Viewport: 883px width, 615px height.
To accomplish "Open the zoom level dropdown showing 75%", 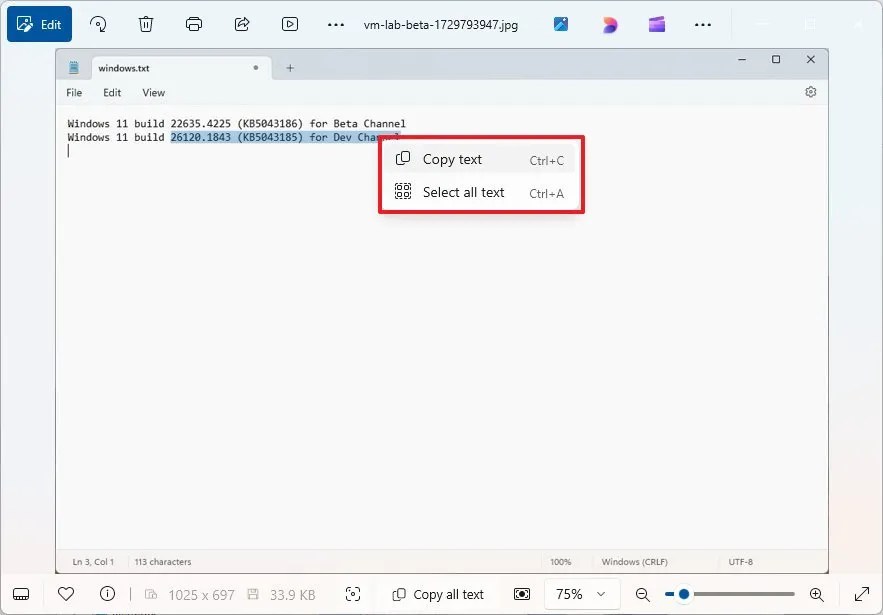I will (580, 593).
